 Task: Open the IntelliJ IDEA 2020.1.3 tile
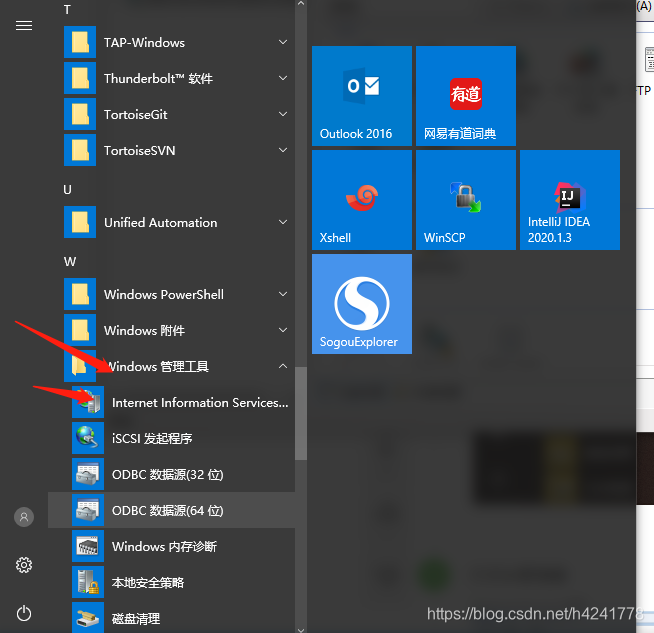pos(570,200)
